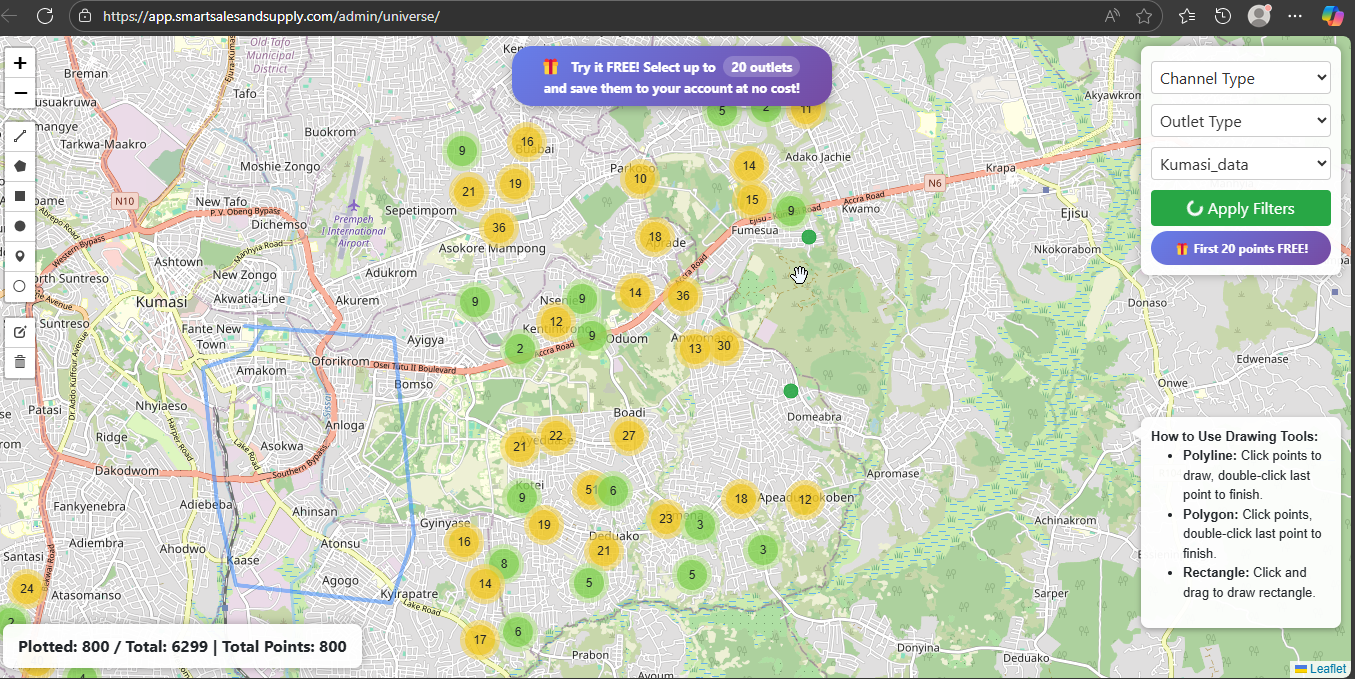Open the Edit layers tool
Screen dimensions: 1355x679
click(20, 331)
